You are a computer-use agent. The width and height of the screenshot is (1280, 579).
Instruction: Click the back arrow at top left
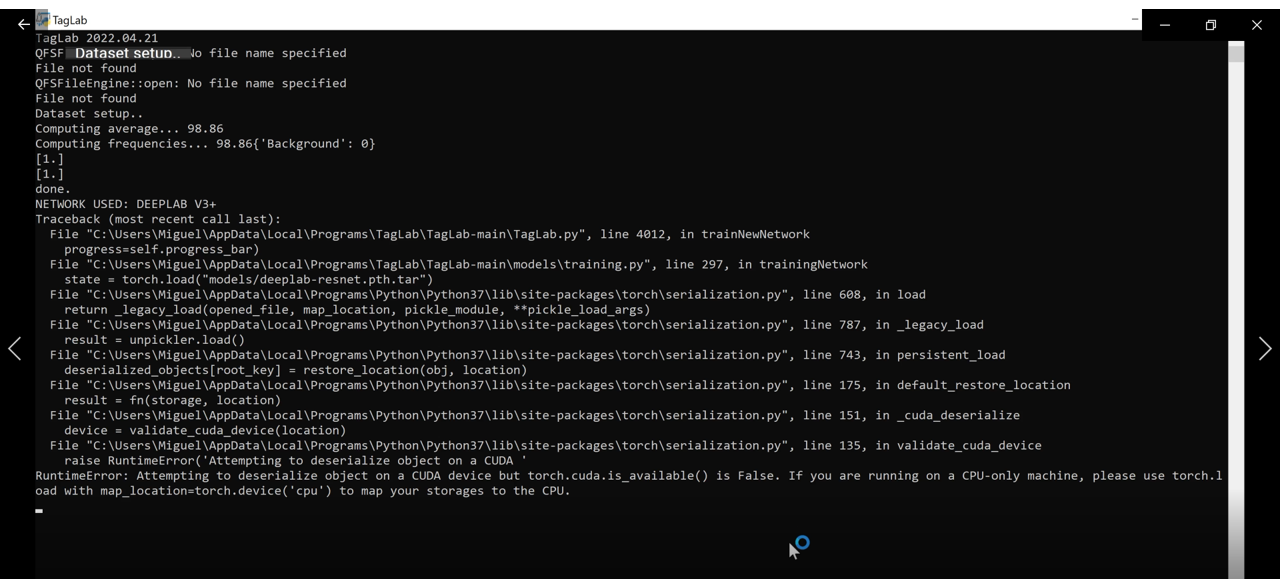coord(23,24)
